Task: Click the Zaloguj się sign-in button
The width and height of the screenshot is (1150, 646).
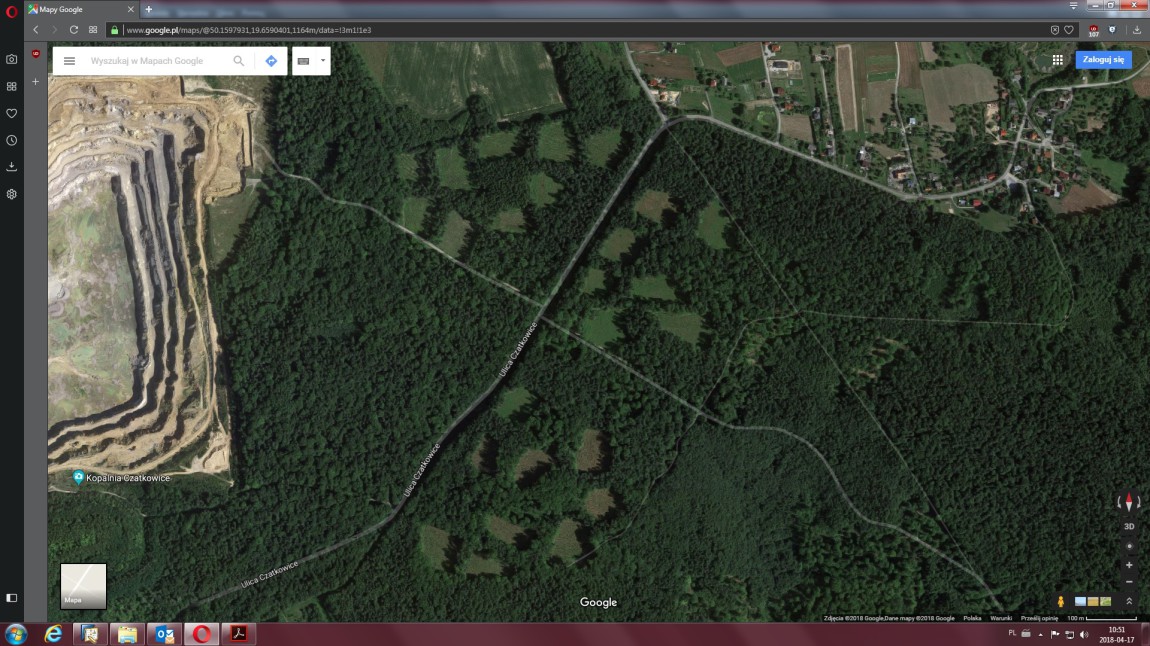Action: point(1103,60)
